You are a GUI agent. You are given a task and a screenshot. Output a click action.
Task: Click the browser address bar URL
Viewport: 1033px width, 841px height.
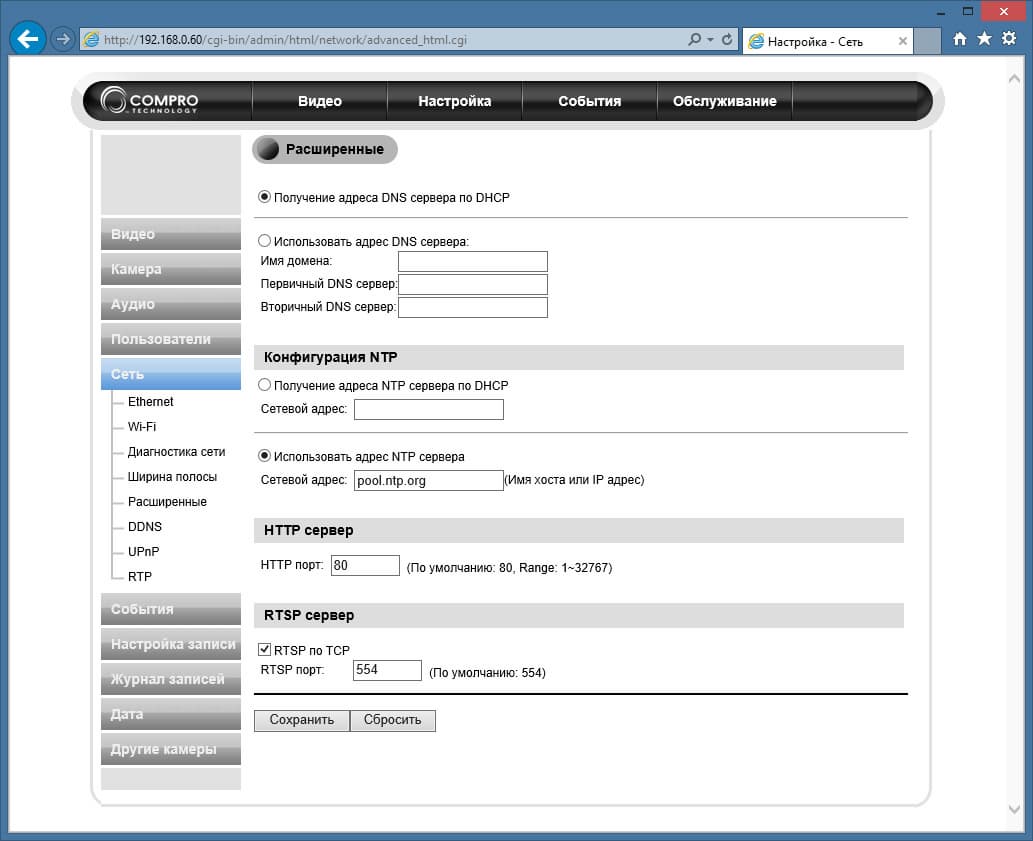[x=285, y=40]
